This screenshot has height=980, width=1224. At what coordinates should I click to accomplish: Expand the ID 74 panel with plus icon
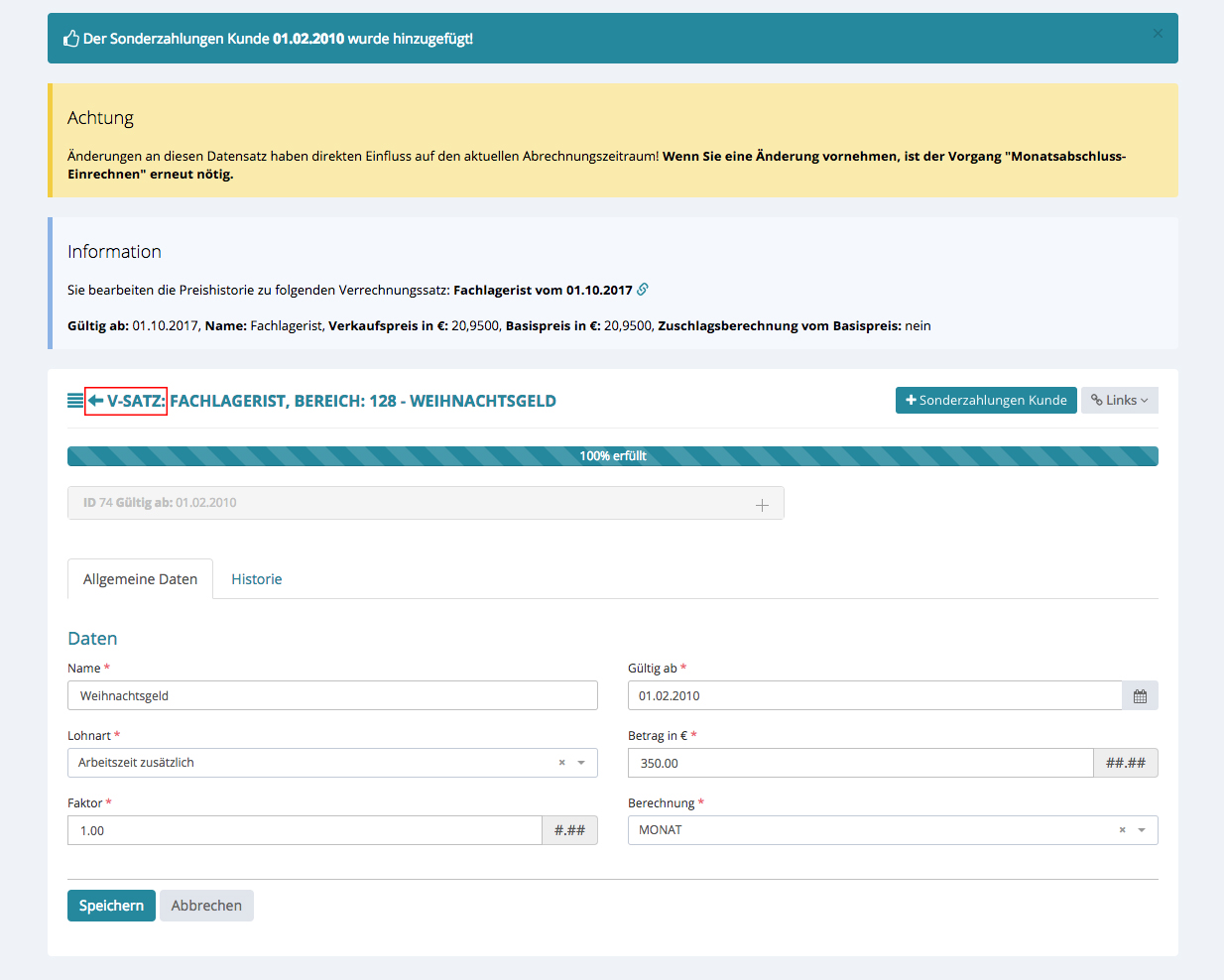pyautogui.click(x=762, y=505)
